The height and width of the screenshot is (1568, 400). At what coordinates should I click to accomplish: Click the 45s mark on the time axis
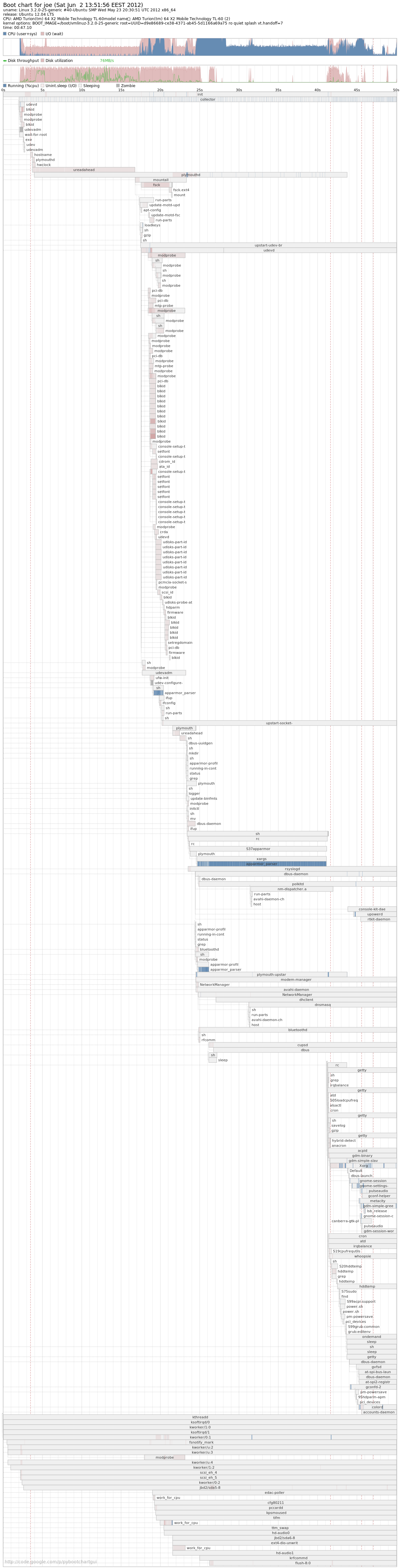pos(357,90)
